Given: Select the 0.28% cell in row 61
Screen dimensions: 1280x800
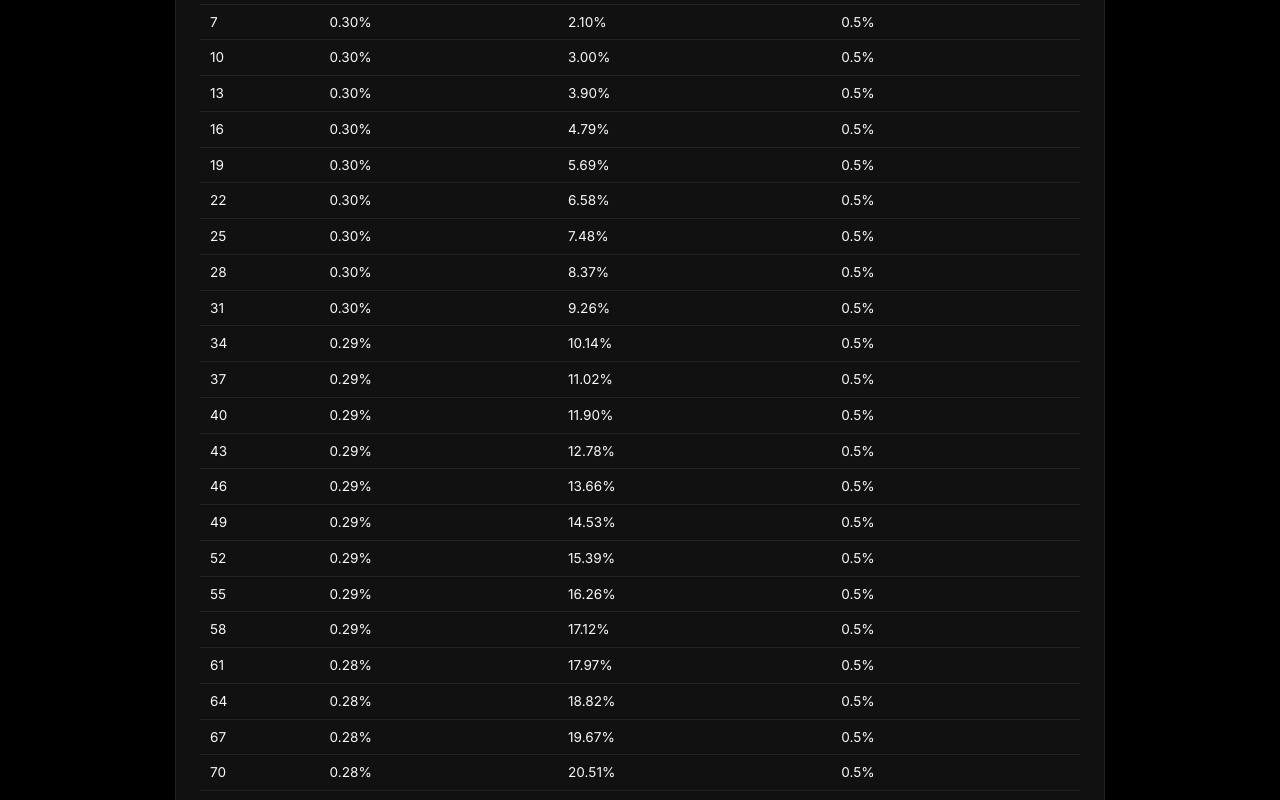Looking at the screenshot, I should point(350,666).
